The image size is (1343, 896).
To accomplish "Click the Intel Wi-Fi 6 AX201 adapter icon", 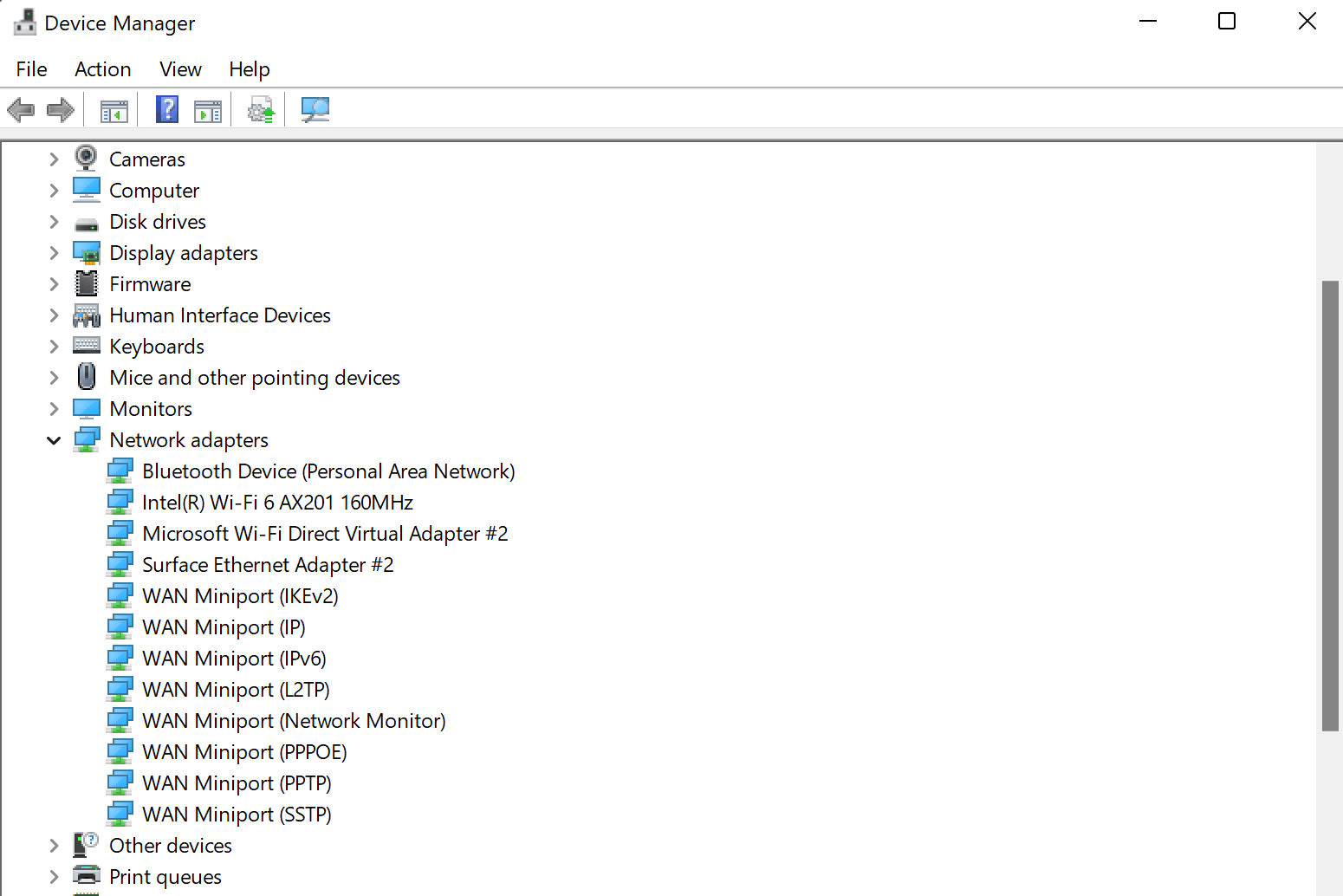I will point(120,502).
